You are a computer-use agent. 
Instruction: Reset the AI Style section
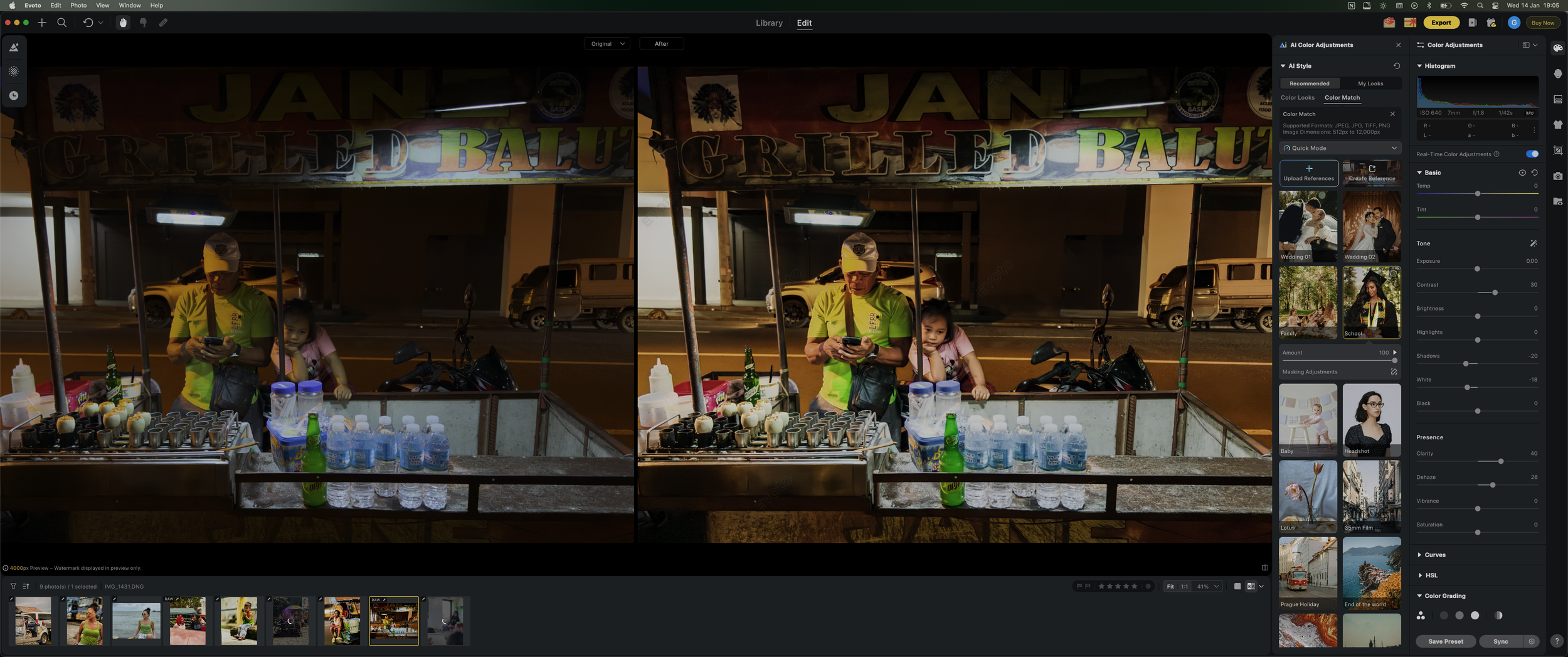click(x=1397, y=66)
